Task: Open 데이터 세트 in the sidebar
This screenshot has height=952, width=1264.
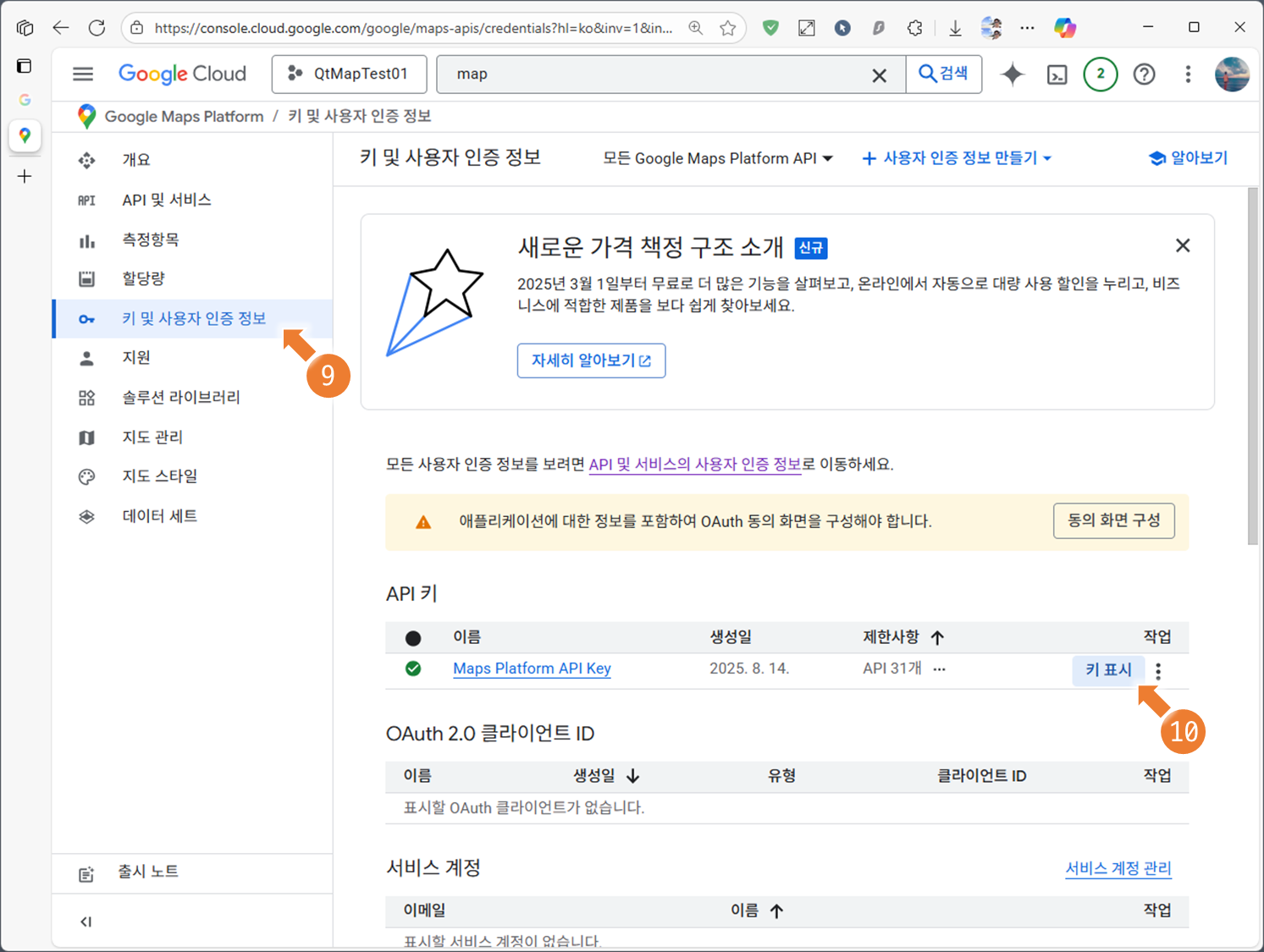Action: coord(193,516)
